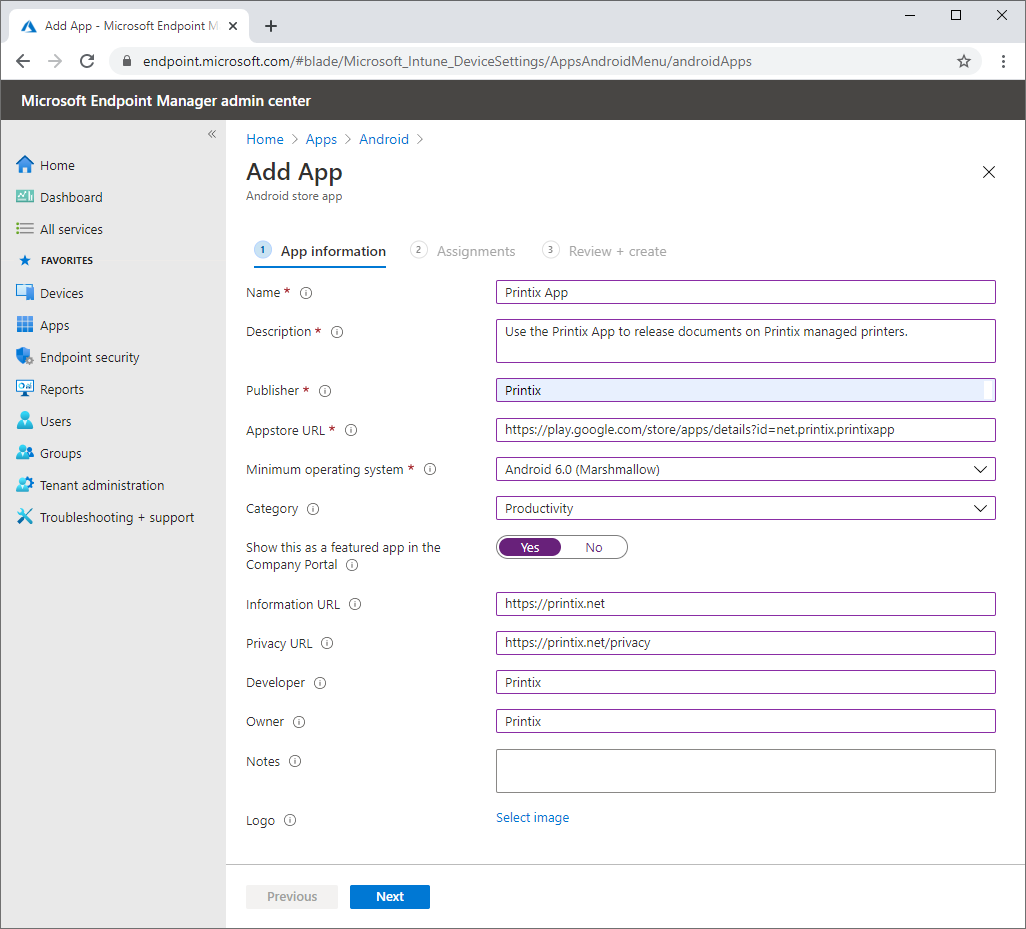Open the Apps grid icon in the sidebar
The image size is (1026, 929).
coord(25,324)
